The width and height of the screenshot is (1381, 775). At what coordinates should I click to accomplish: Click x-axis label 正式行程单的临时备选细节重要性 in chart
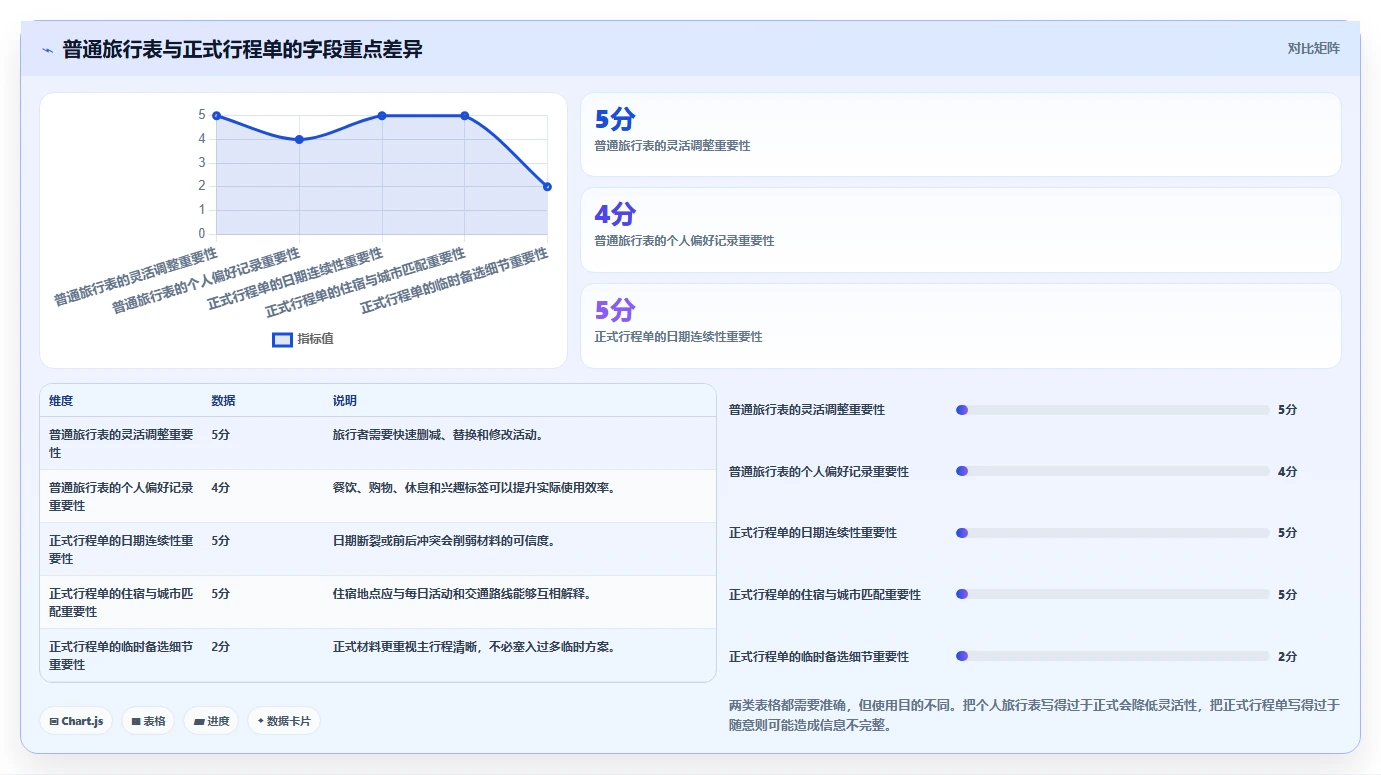[455, 282]
